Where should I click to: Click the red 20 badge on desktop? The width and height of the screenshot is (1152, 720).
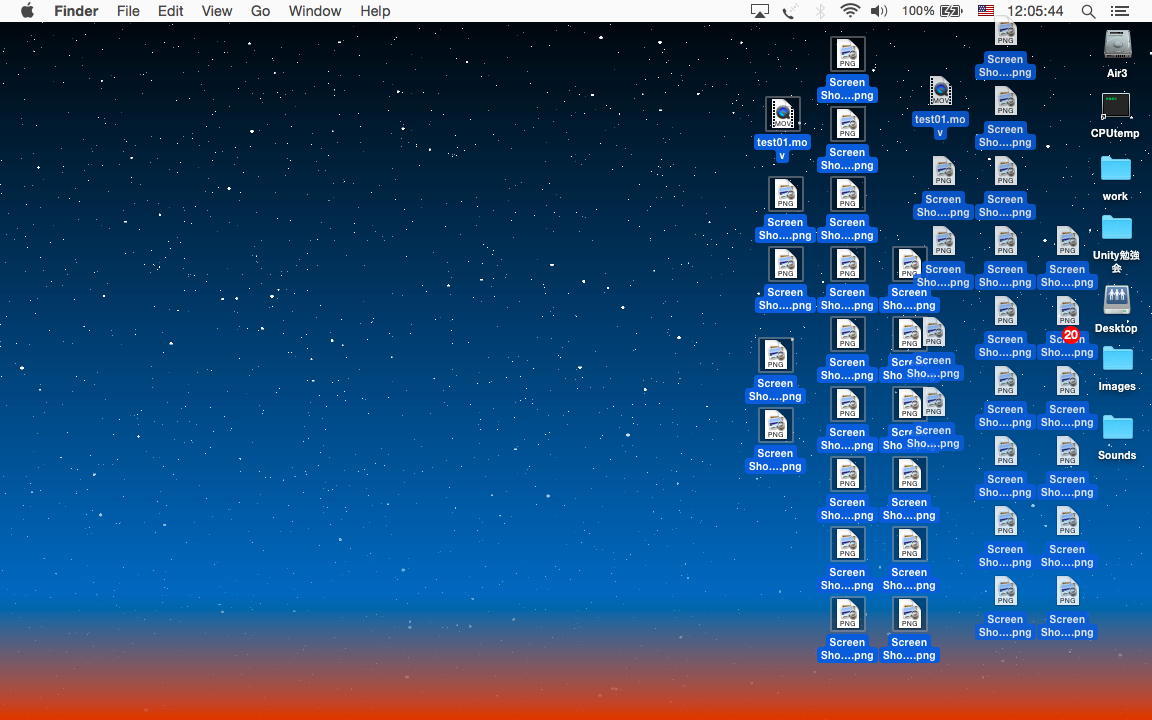point(1071,335)
